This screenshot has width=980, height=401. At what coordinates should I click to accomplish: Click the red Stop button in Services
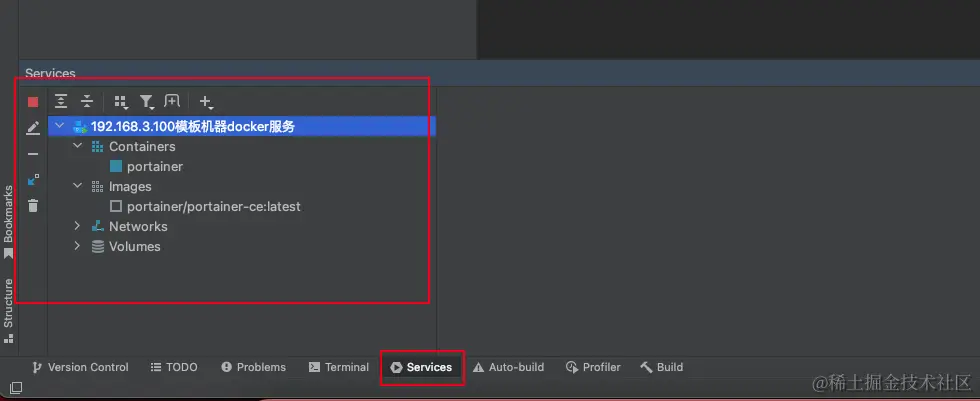tap(33, 102)
